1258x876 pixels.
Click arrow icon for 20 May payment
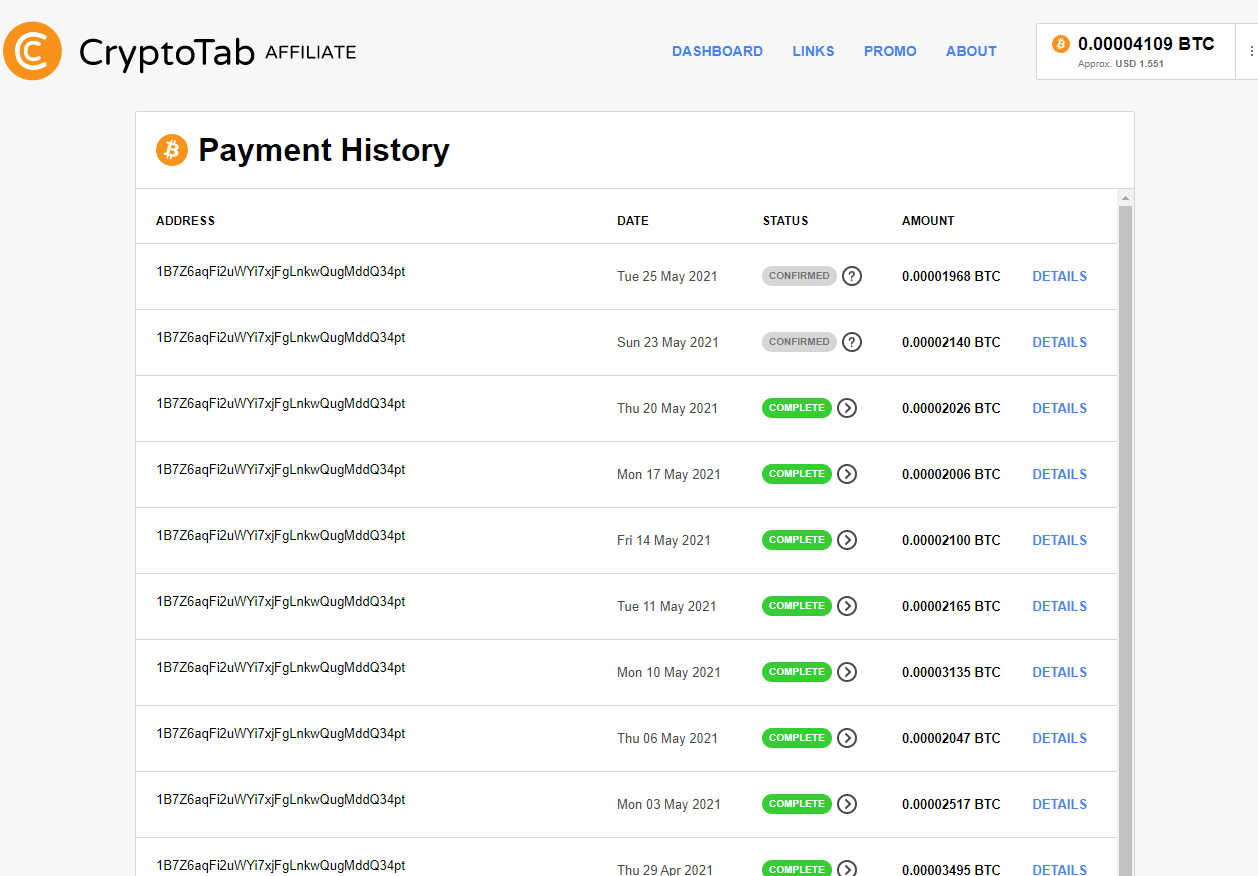[847, 408]
